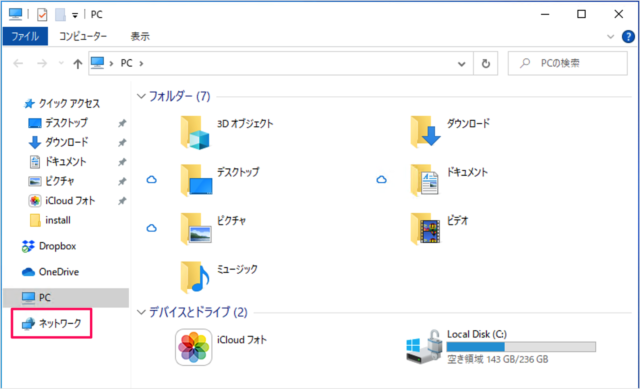This screenshot has height=389, width=640.
Task: Open the quick access toolbar customize arrow
Action: 75,16
